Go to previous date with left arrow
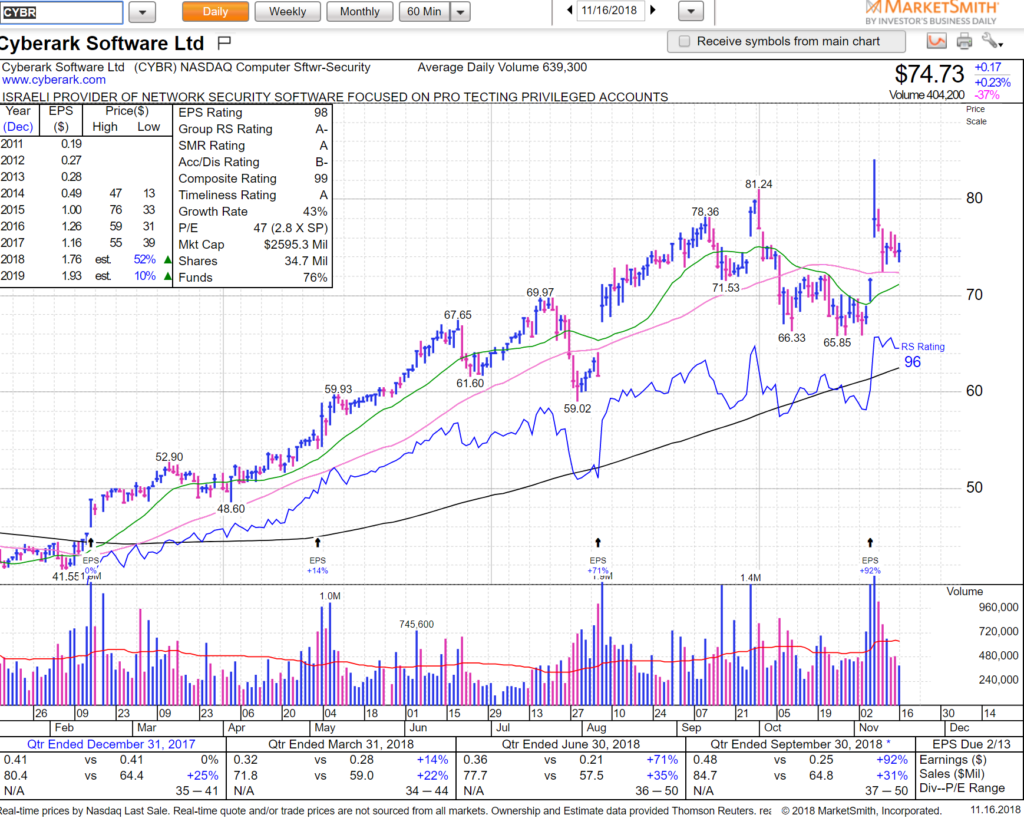The width and height of the screenshot is (1024, 828). [x=569, y=10]
